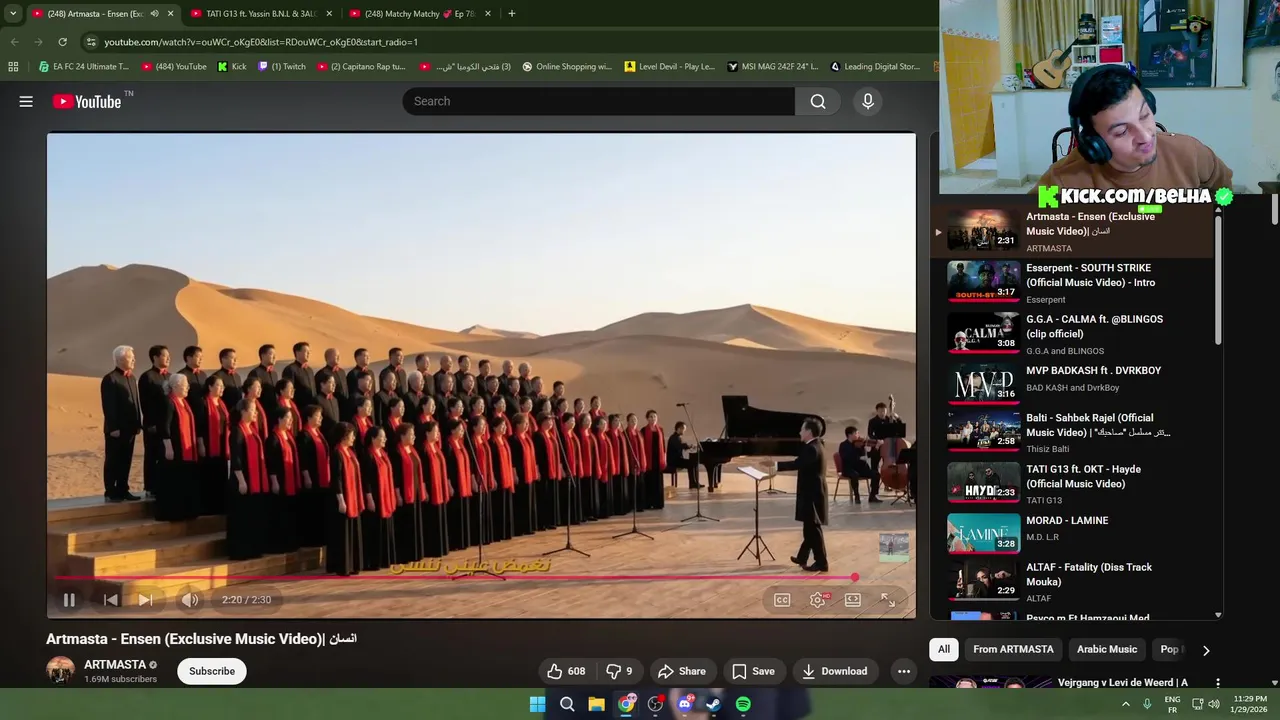Switch to TATI G13 ft. Yassin tab
1280x720 pixels.
tap(260, 14)
